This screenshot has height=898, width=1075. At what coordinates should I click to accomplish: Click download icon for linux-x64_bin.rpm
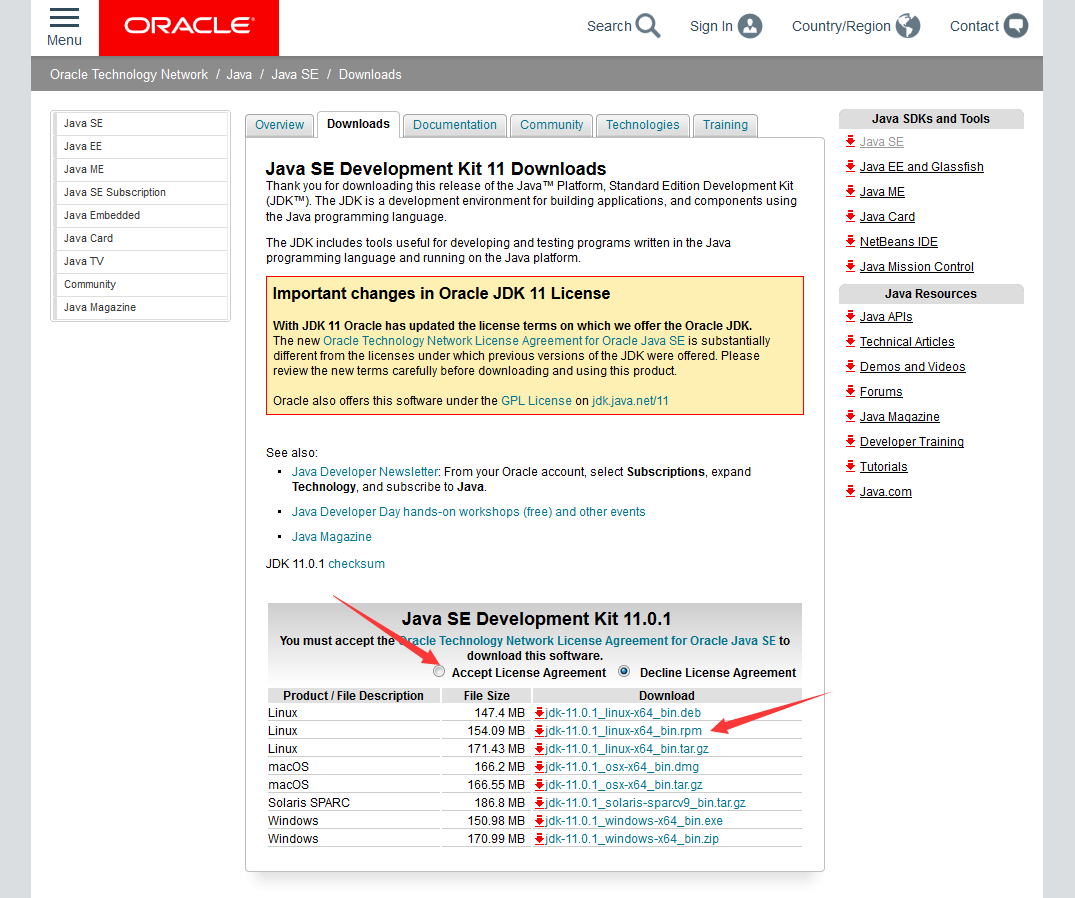[540, 731]
